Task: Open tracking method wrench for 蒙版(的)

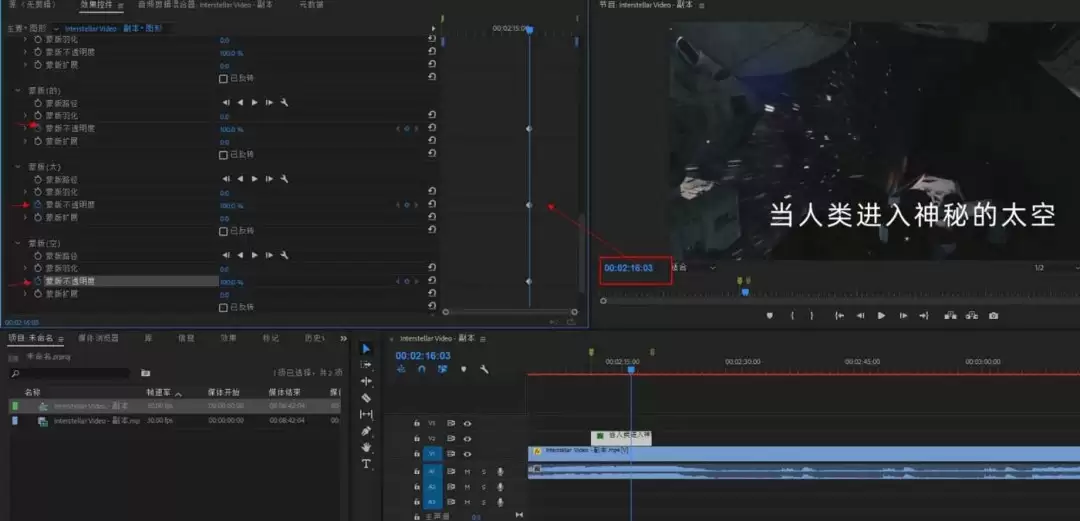Action: 284,103
